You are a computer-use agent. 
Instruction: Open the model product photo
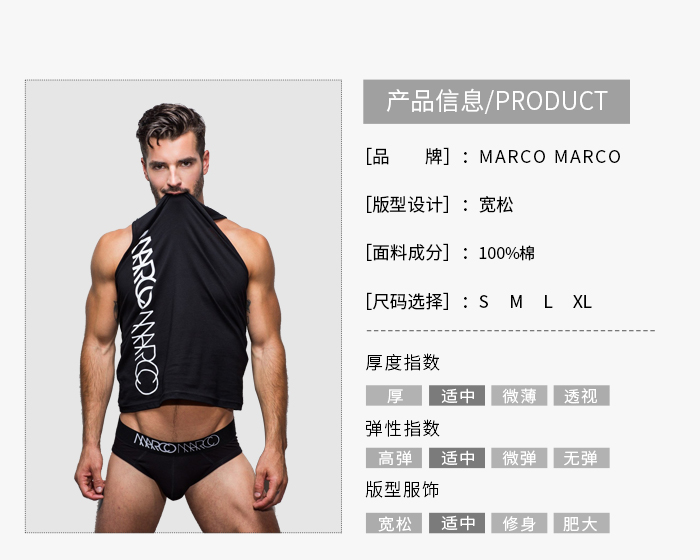[x=183, y=306]
